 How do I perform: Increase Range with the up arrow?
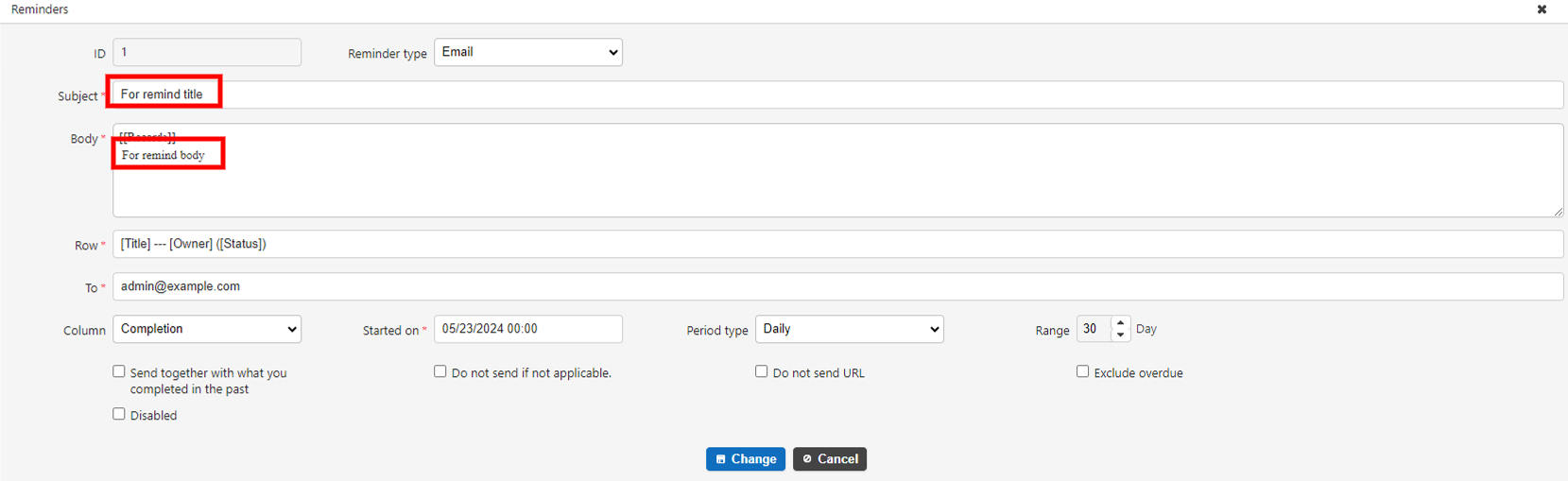point(1121,323)
